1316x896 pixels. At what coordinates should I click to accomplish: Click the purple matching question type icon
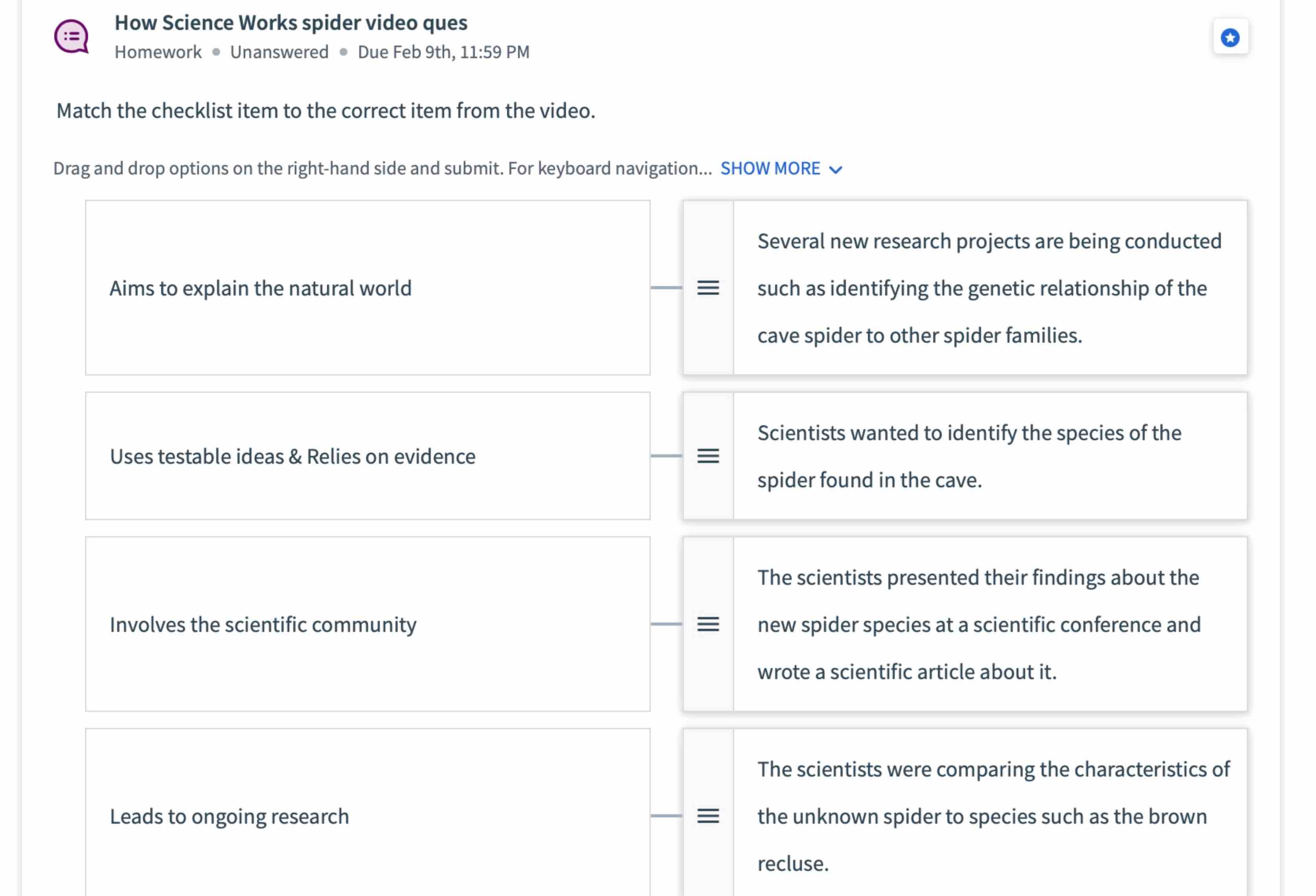72,37
